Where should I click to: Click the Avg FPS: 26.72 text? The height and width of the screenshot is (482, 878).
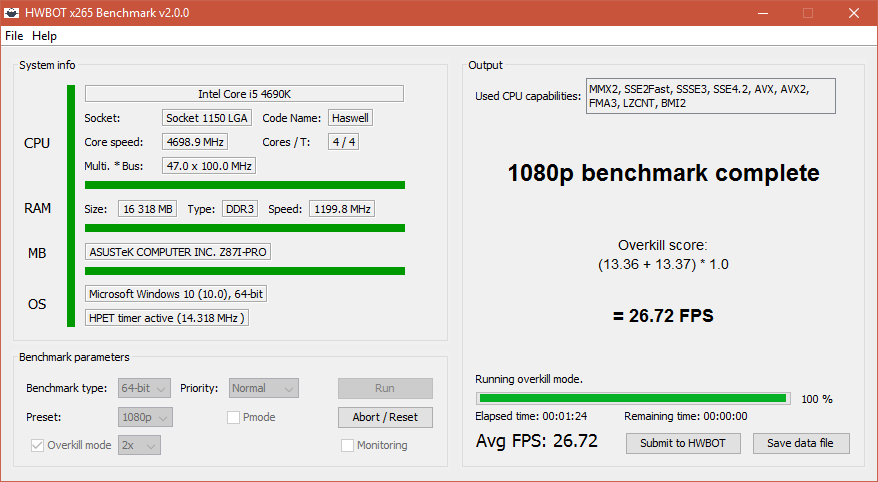coord(537,441)
